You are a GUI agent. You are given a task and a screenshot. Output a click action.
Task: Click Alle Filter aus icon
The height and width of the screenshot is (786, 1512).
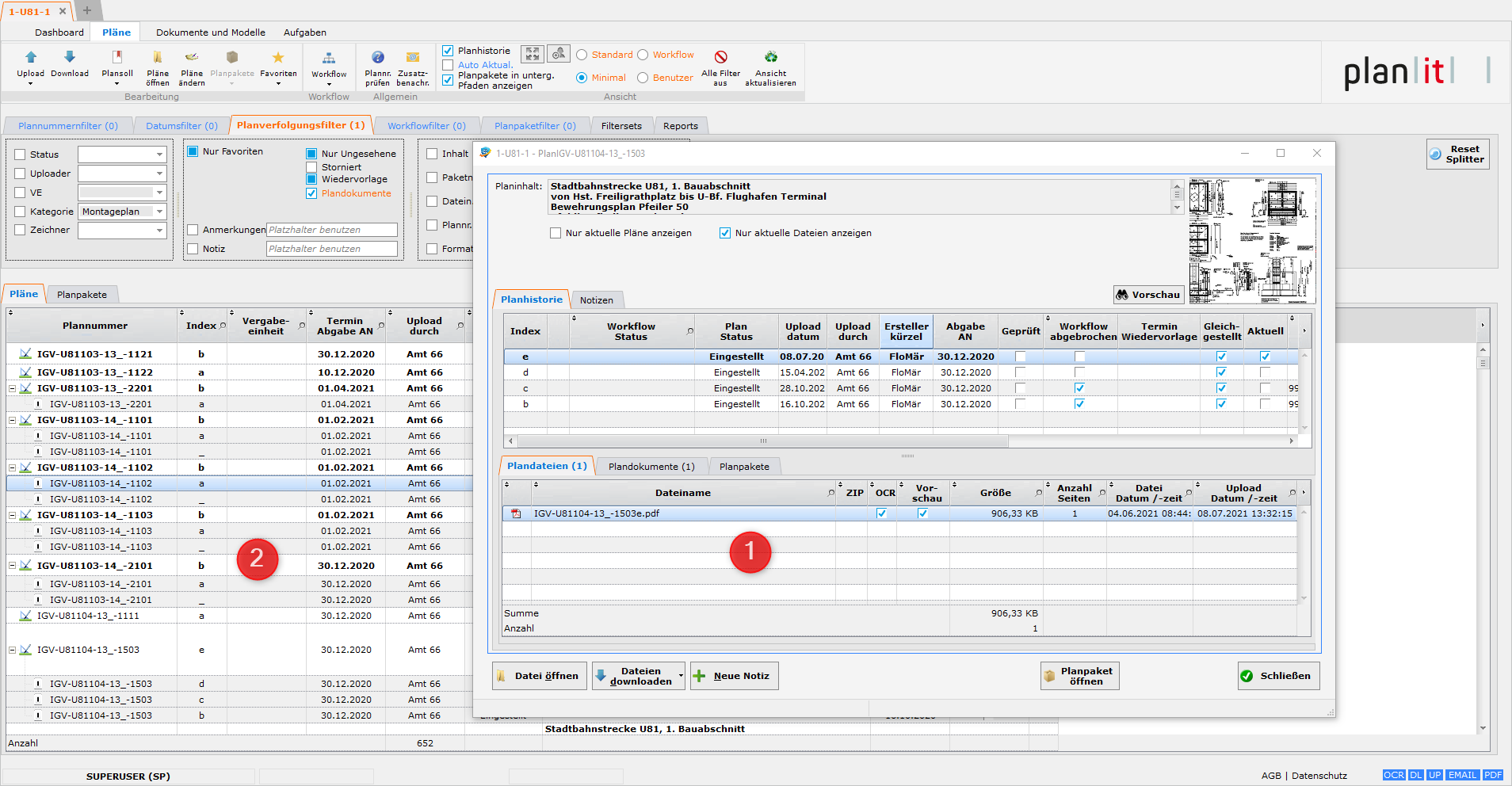[x=720, y=58]
